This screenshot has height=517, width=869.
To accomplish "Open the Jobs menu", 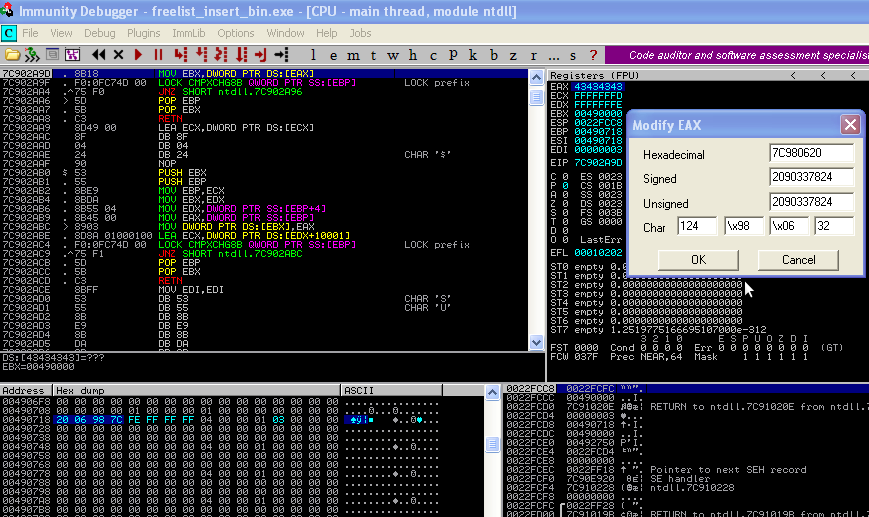I will (x=360, y=33).
